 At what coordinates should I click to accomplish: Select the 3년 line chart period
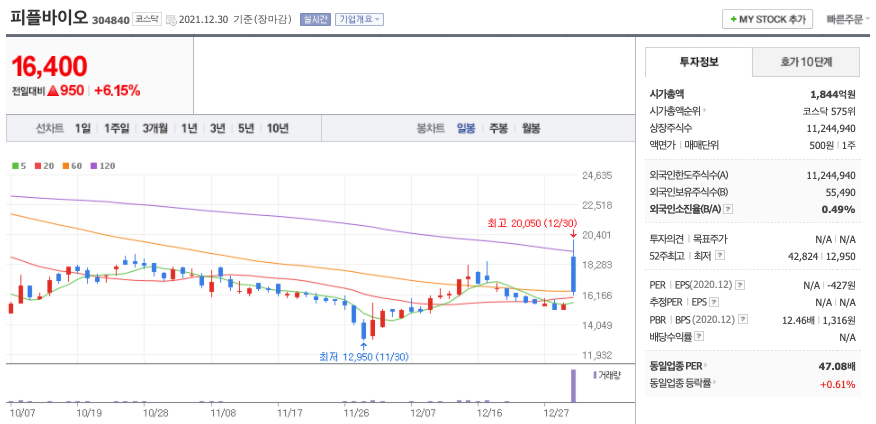point(217,128)
